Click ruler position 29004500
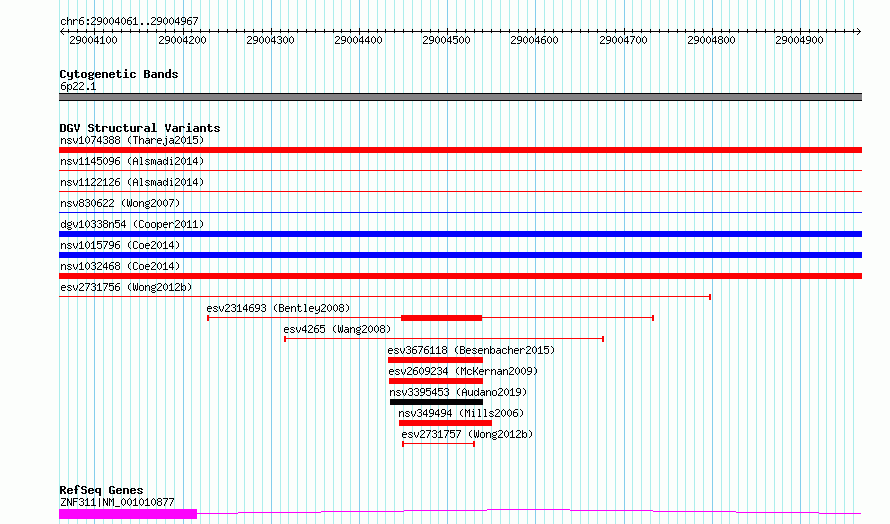The image size is (890, 524). [446, 40]
